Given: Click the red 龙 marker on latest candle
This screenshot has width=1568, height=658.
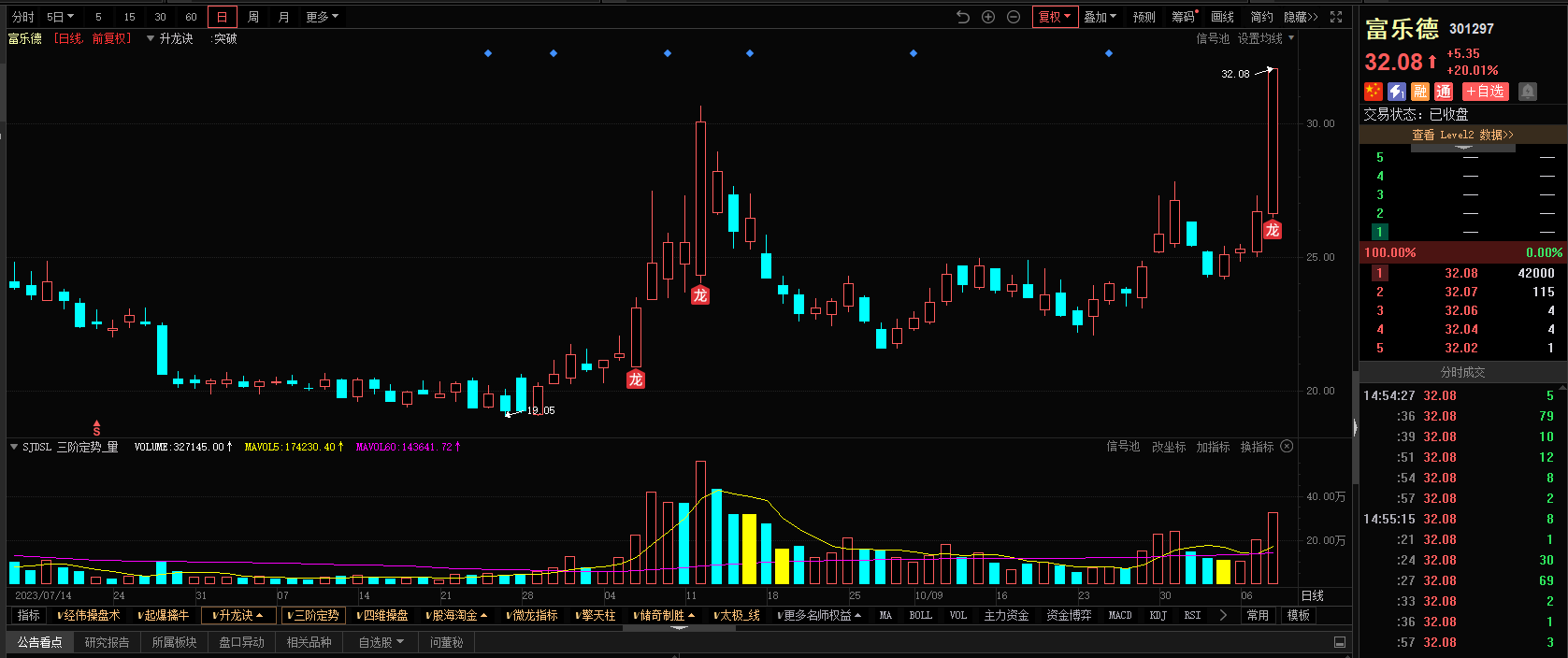Looking at the screenshot, I should [1272, 230].
